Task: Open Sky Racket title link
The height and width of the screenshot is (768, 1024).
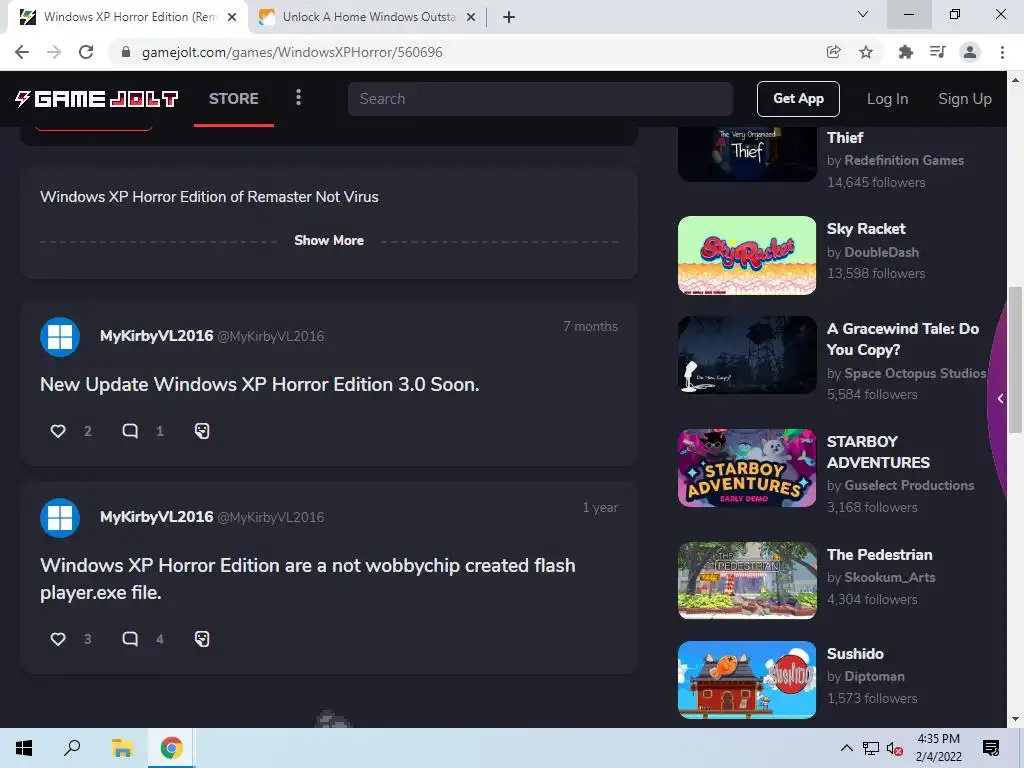Action: point(866,229)
